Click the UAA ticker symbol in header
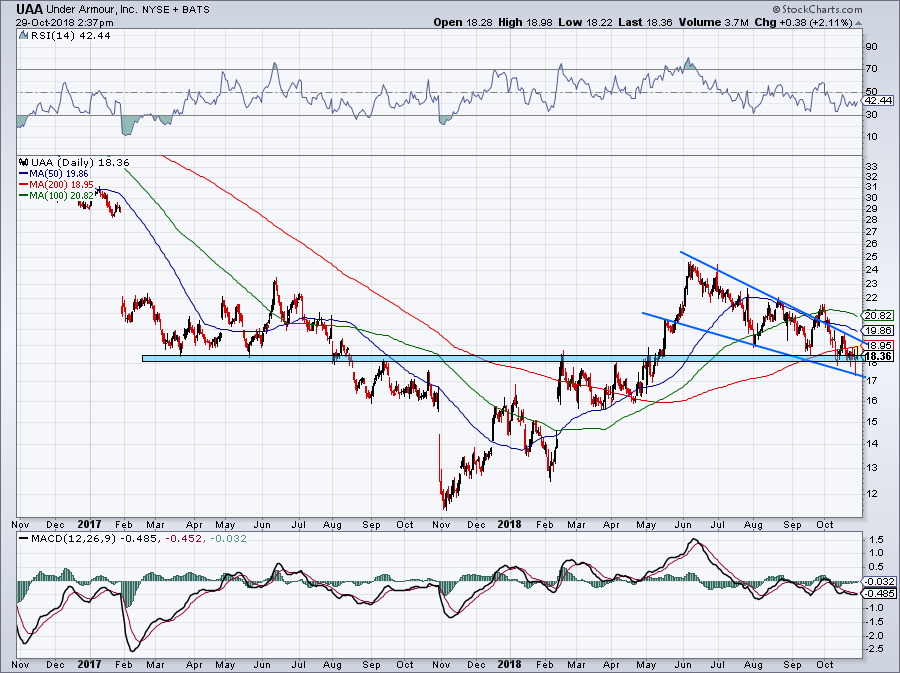Image resolution: width=900 pixels, height=673 pixels. [x=29, y=9]
